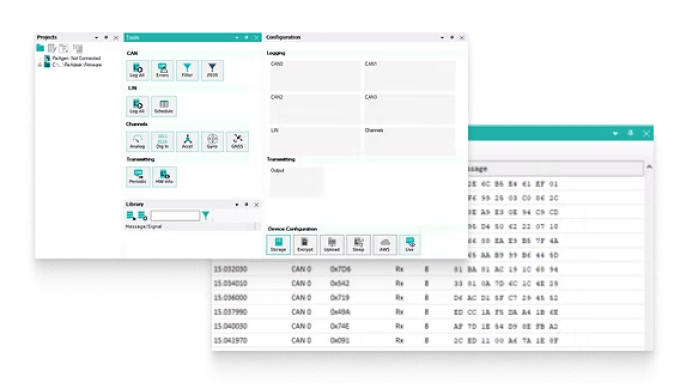Viewport: 680px width, 384px height.
Task: Click the last icon in Projects toolbar
Action: [78, 48]
